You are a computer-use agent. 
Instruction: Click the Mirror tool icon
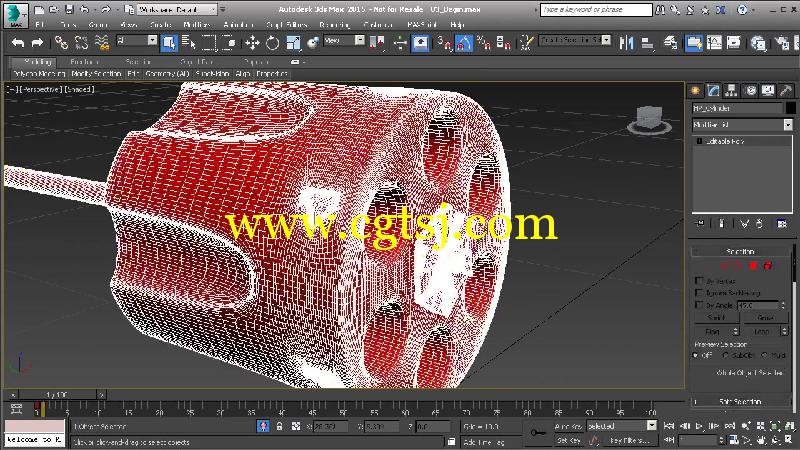(x=626, y=43)
